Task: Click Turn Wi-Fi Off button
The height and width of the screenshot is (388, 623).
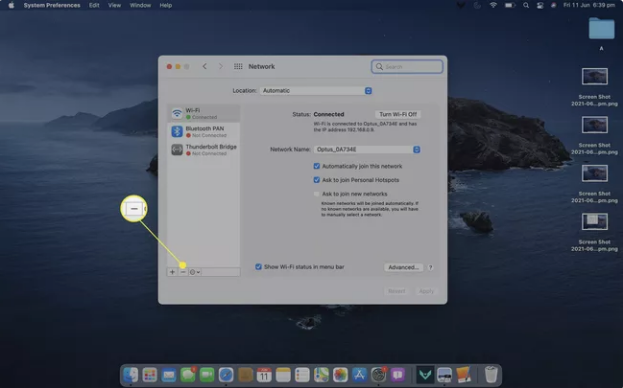Action: click(x=398, y=114)
